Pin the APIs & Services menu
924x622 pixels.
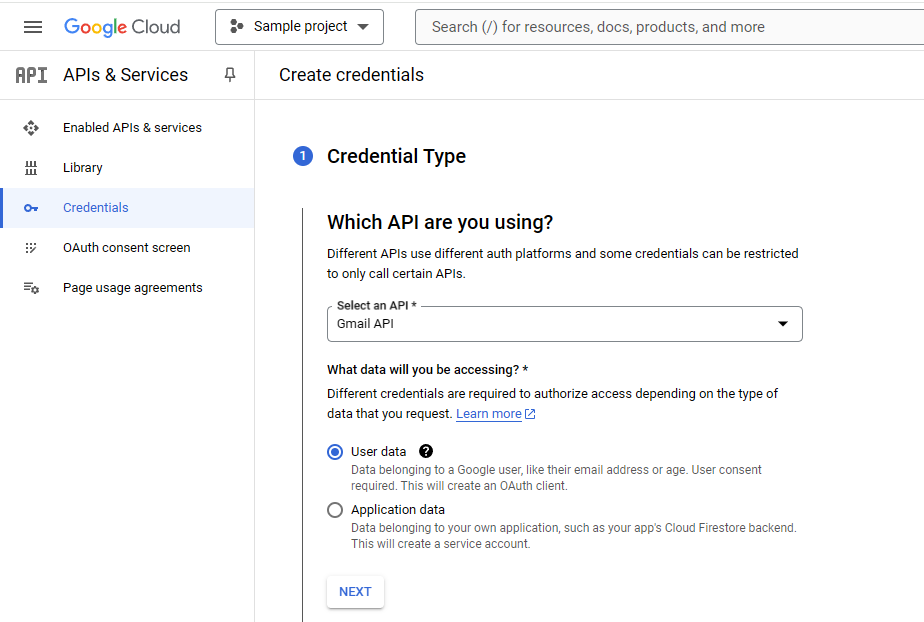coord(230,75)
